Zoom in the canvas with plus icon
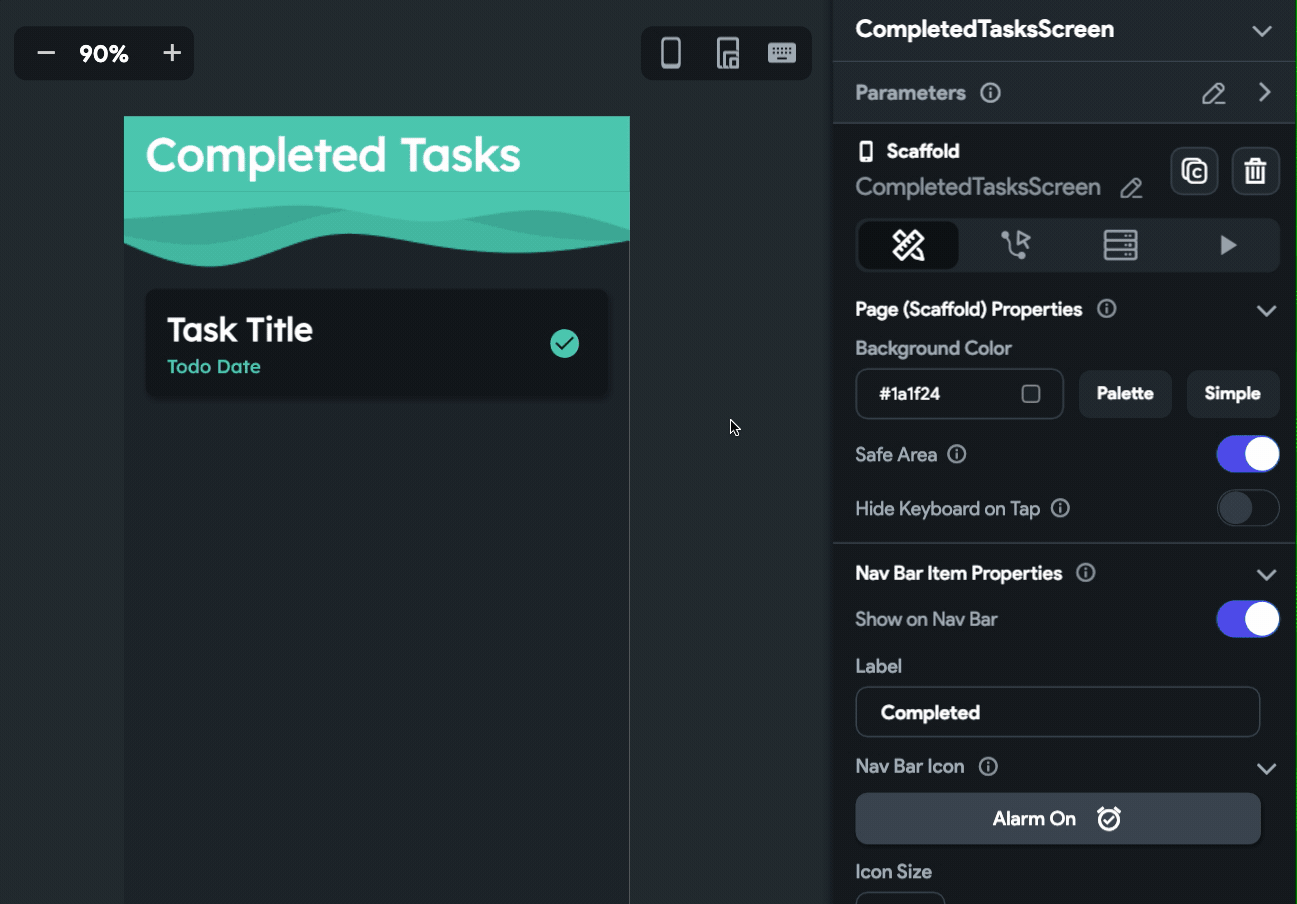 click(x=172, y=54)
